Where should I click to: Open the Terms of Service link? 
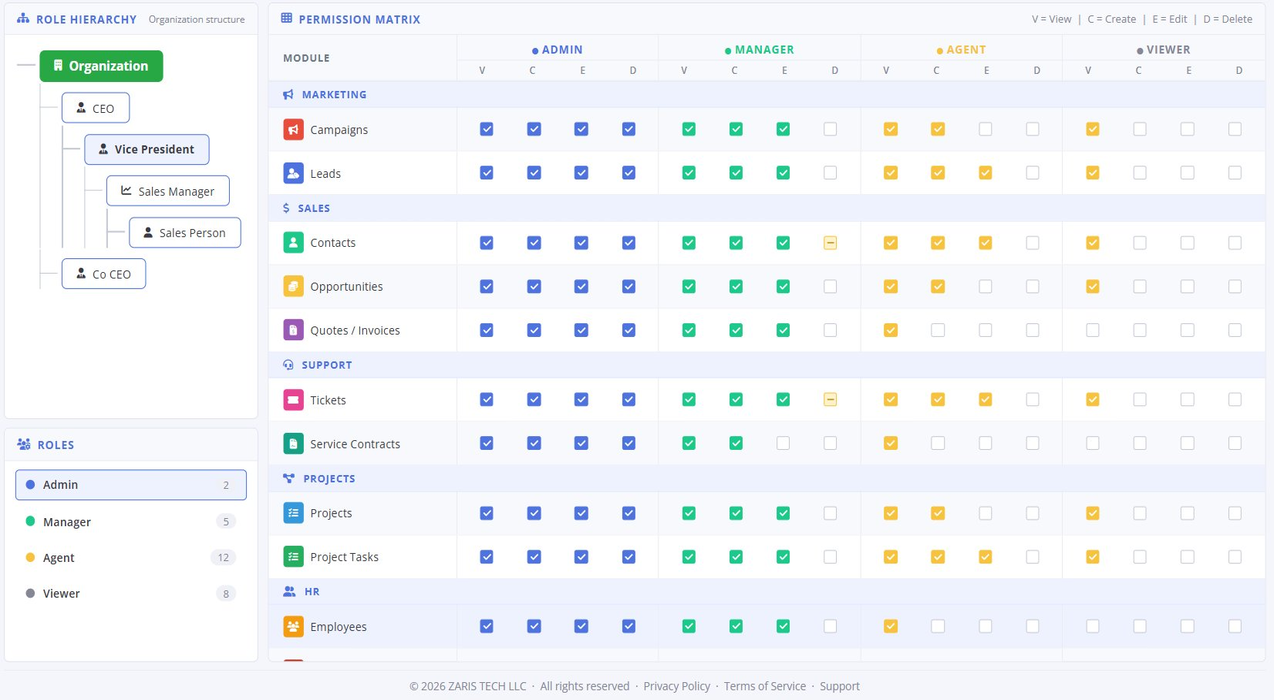point(765,686)
